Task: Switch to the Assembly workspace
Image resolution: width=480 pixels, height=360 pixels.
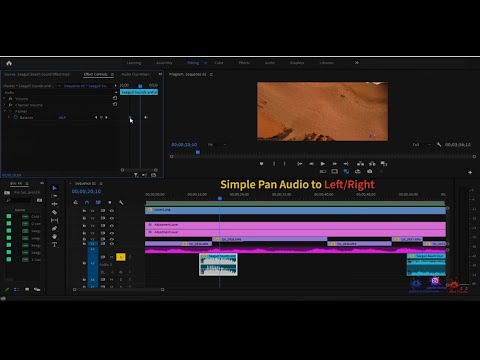Action: pyautogui.click(x=164, y=63)
